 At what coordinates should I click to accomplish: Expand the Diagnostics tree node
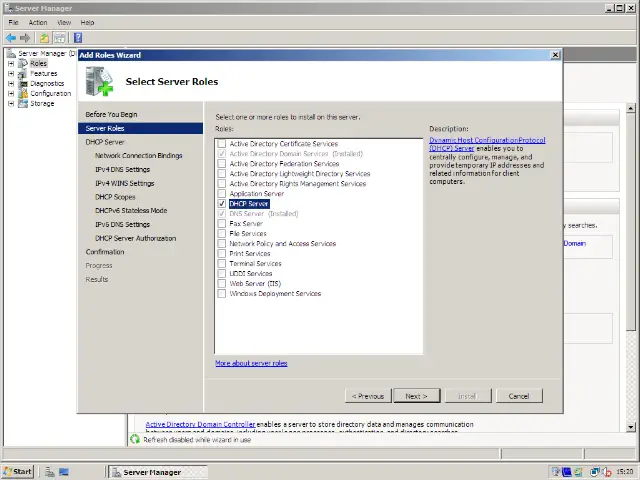click(x=11, y=83)
